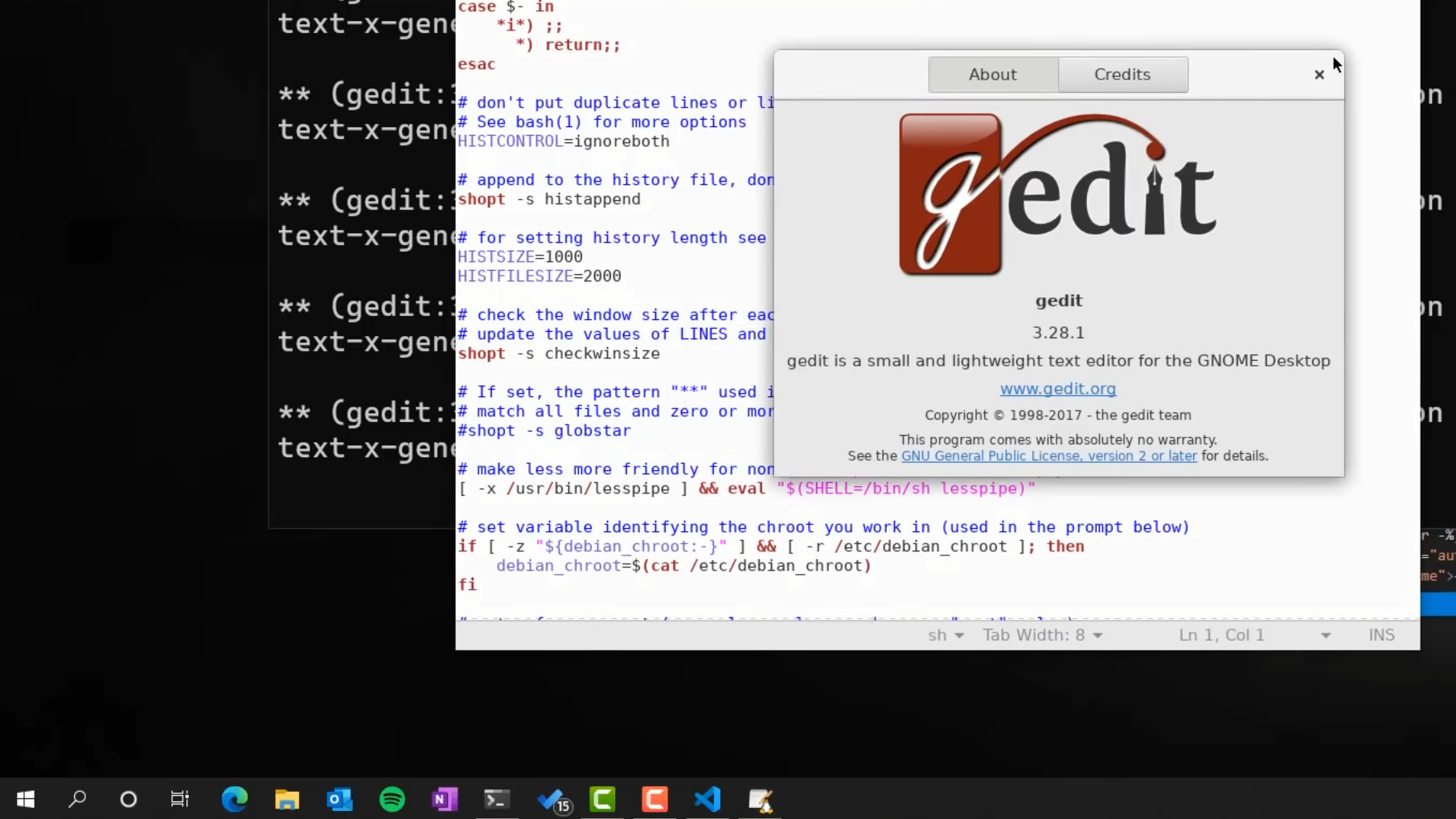Click the gedit logo in About dialog
Image resolution: width=1456 pixels, height=819 pixels.
click(1058, 195)
